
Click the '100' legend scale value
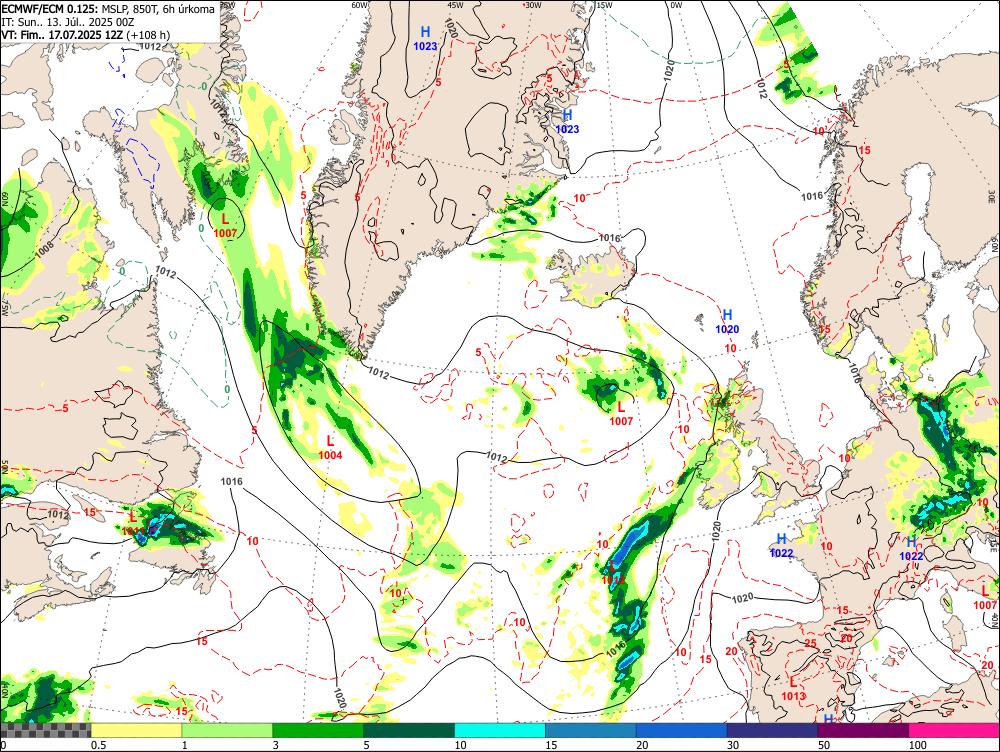click(x=918, y=745)
